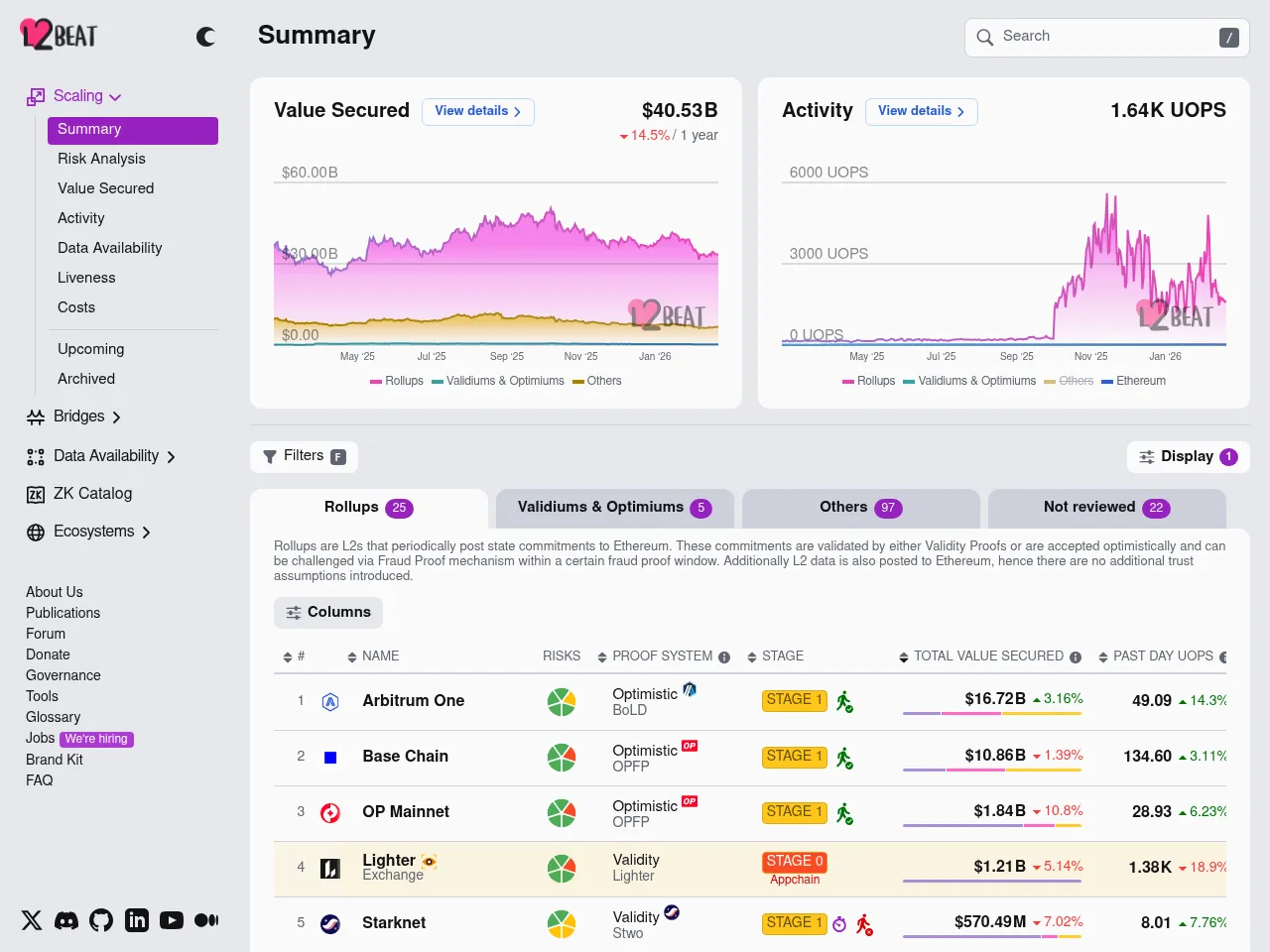Image resolution: width=1270 pixels, height=952 pixels.
Task: Click the L2BEAT logo
Action: coord(59,36)
